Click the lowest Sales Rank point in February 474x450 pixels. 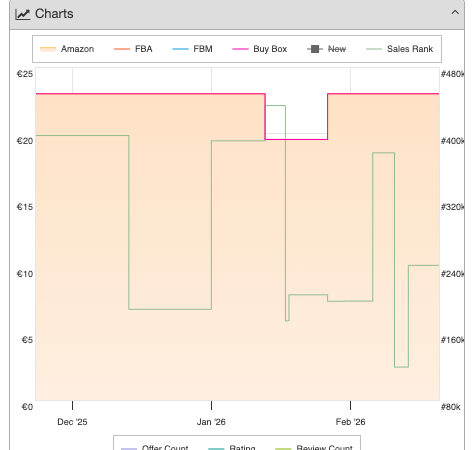(x=401, y=367)
